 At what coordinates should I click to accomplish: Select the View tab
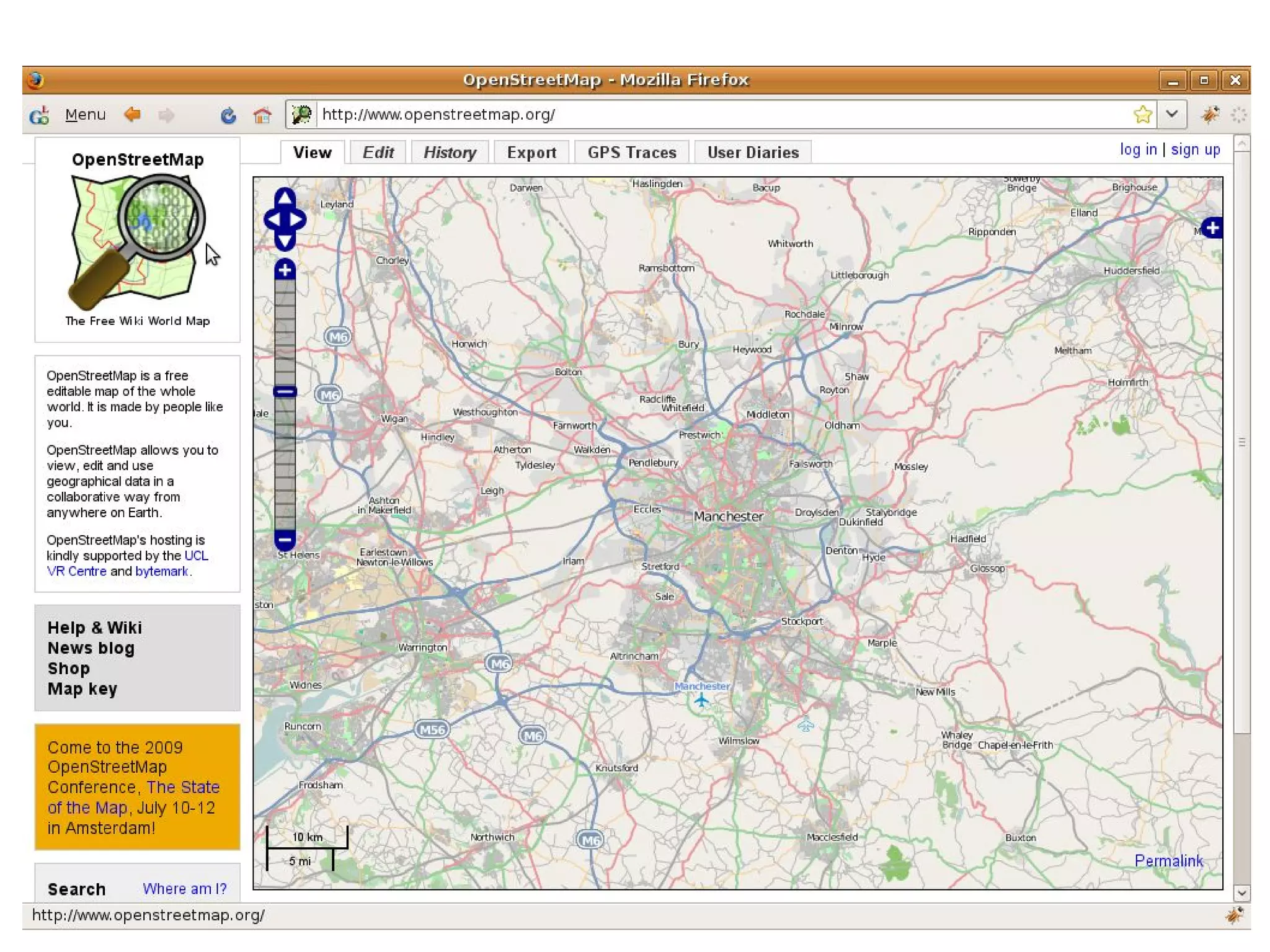pos(312,153)
